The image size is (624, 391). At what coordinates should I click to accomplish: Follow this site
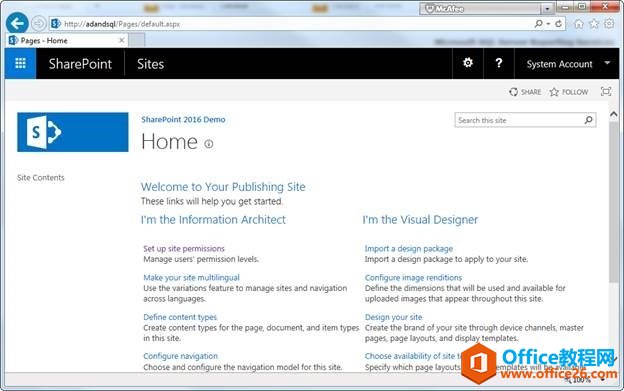click(569, 92)
